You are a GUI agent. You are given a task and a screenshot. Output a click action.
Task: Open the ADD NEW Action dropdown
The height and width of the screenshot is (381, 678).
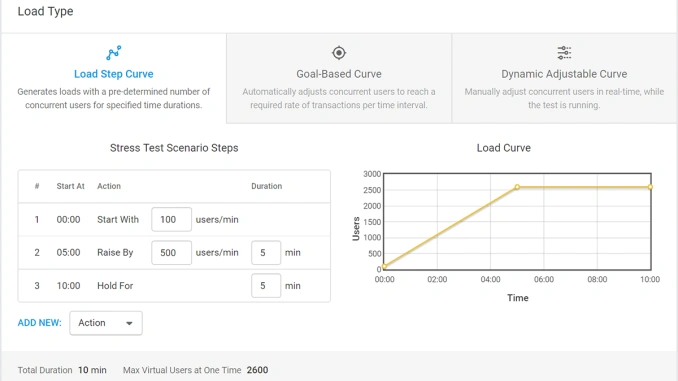point(106,323)
